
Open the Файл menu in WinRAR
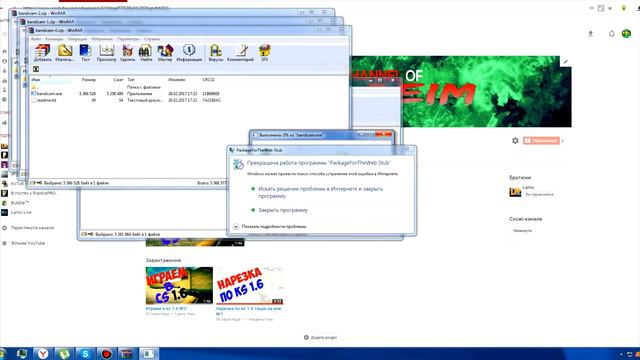pos(36,39)
